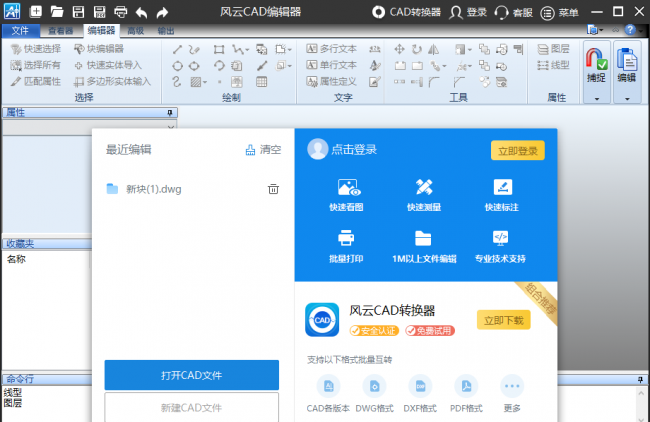Open 批量打印 feature
Image resolution: width=650 pixels, height=422 pixels.
tap(346, 246)
